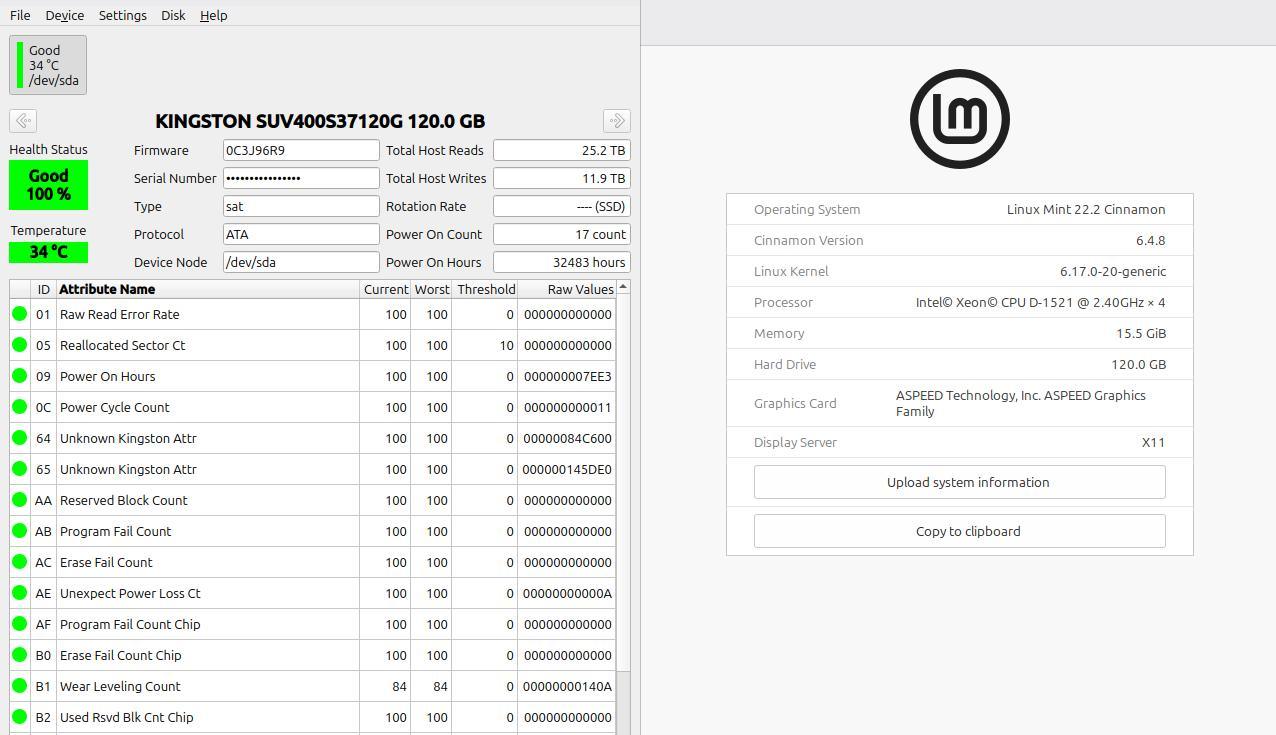This screenshot has width=1276, height=735.
Task: Click the Firmware field 0C3J96R9
Action: pos(301,150)
